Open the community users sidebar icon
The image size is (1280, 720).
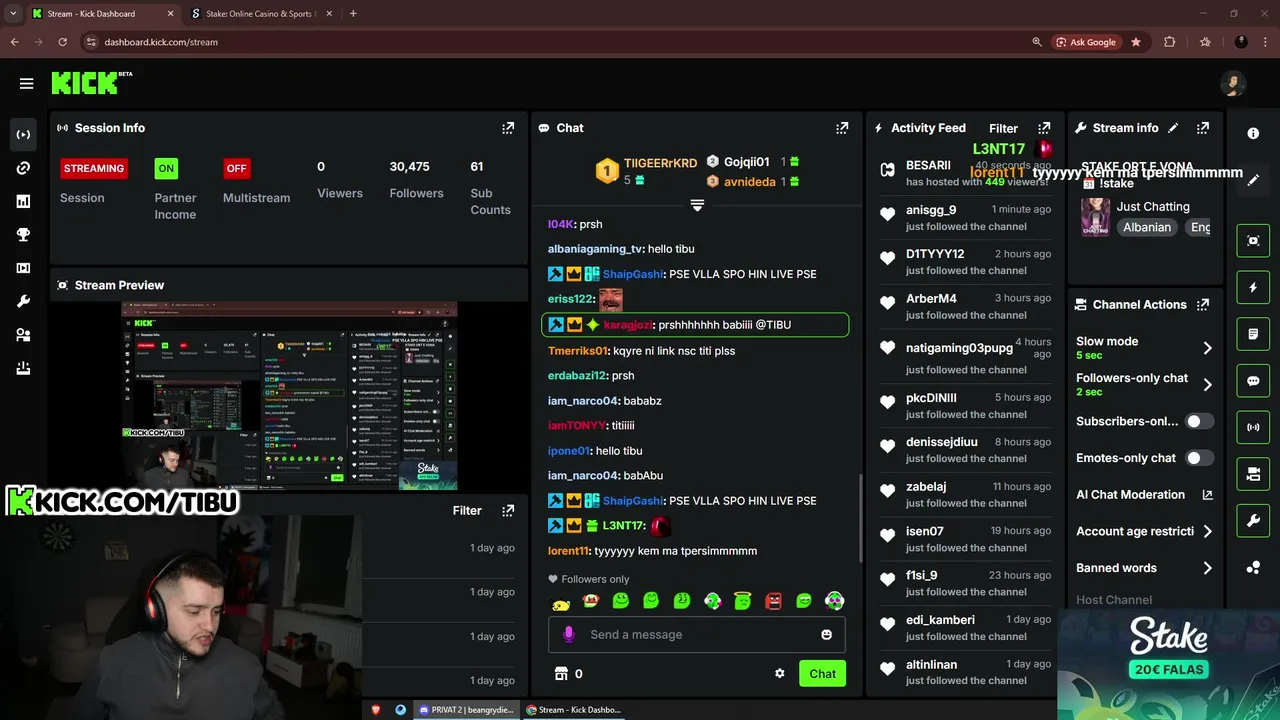click(23, 335)
